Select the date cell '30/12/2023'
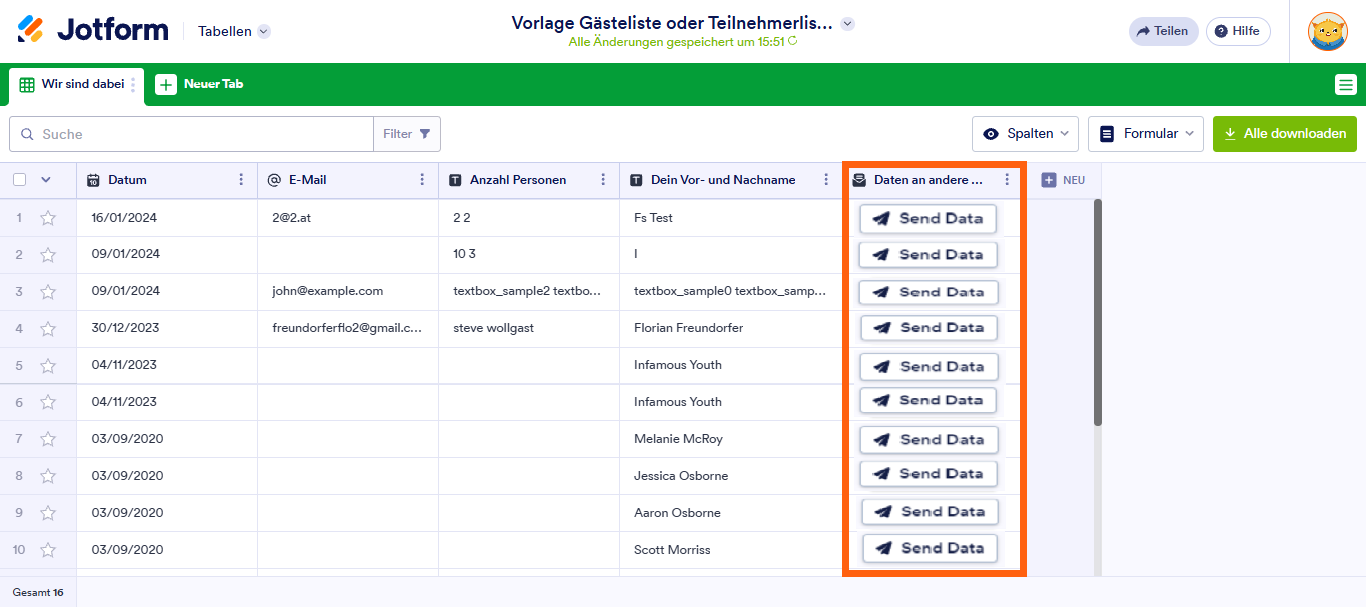1366x607 pixels. pos(167,329)
